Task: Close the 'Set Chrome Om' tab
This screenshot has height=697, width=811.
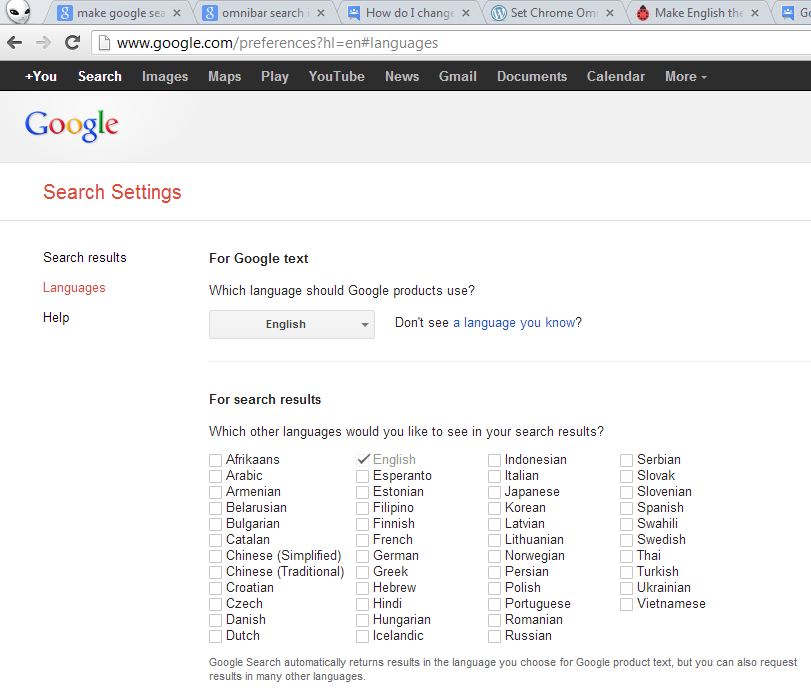Action: coord(610,13)
